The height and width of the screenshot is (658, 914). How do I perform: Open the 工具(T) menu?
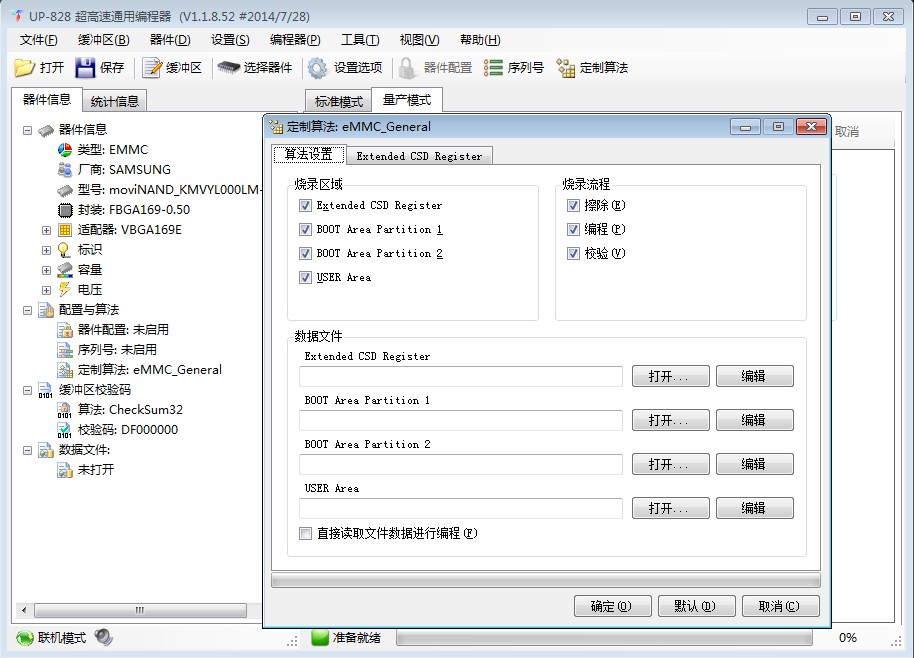pos(360,40)
